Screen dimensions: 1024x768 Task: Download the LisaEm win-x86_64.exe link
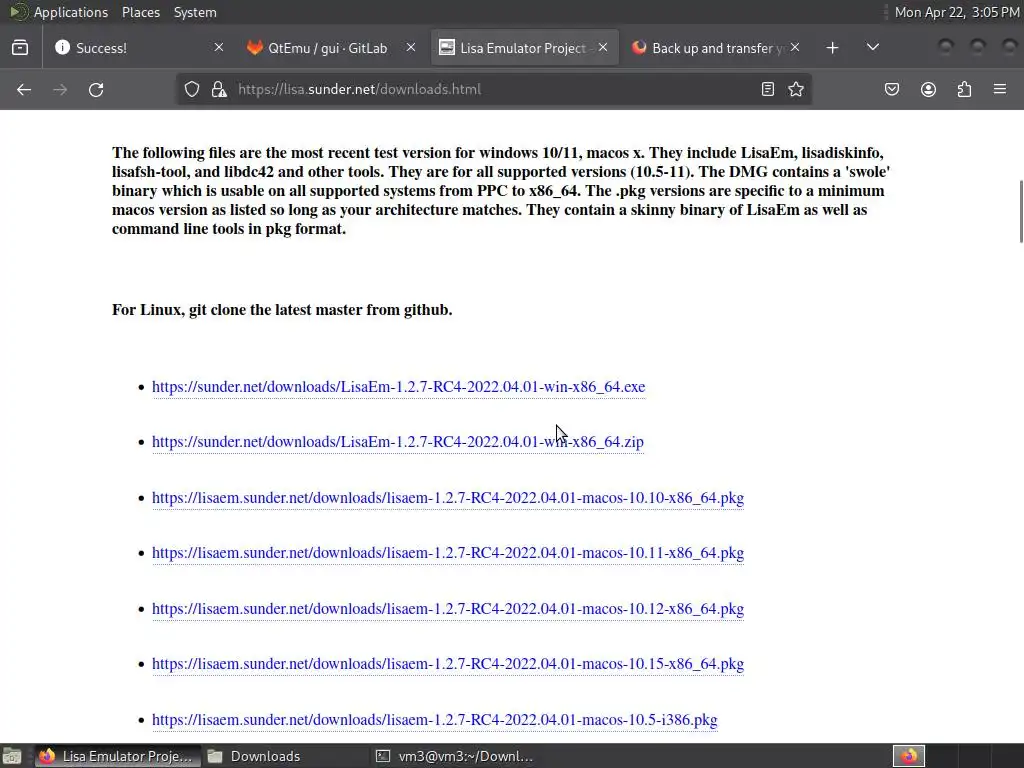pos(398,387)
